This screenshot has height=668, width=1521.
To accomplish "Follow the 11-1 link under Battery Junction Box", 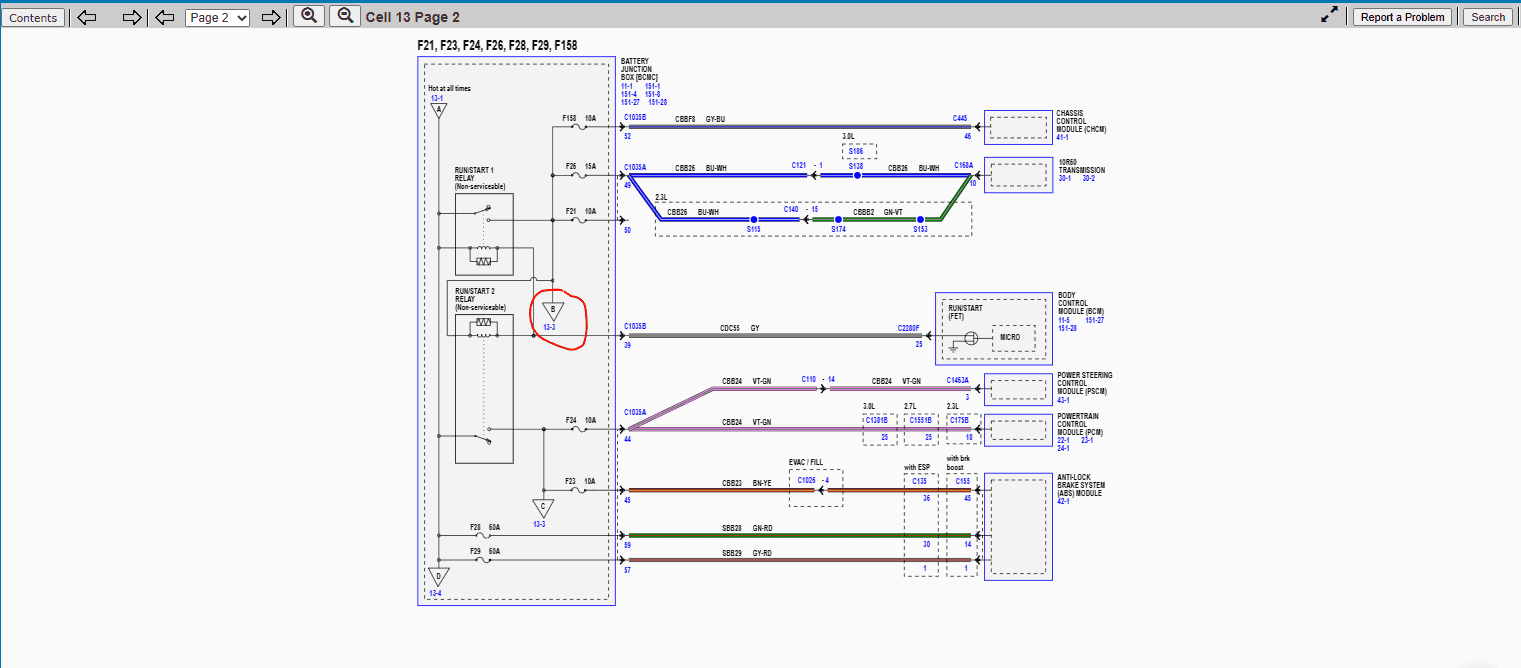I will (x=628, y=86).
